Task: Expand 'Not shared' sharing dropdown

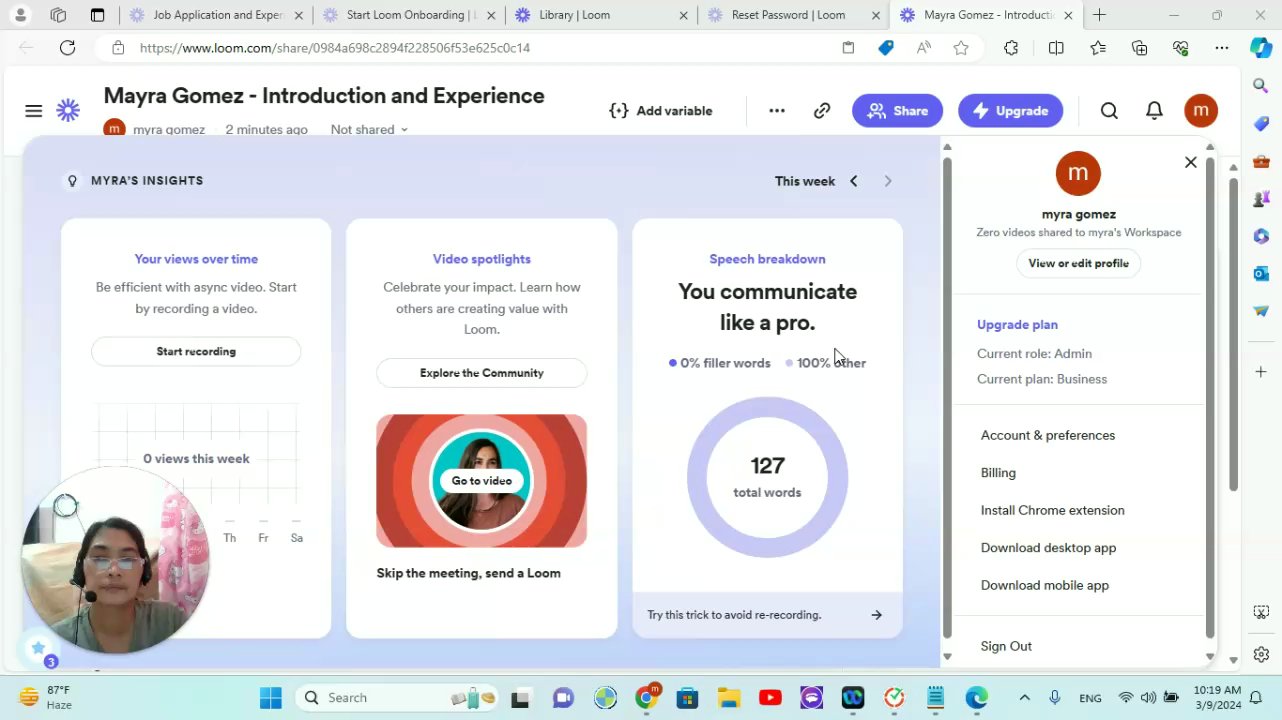Action: (x=369, y=130)
